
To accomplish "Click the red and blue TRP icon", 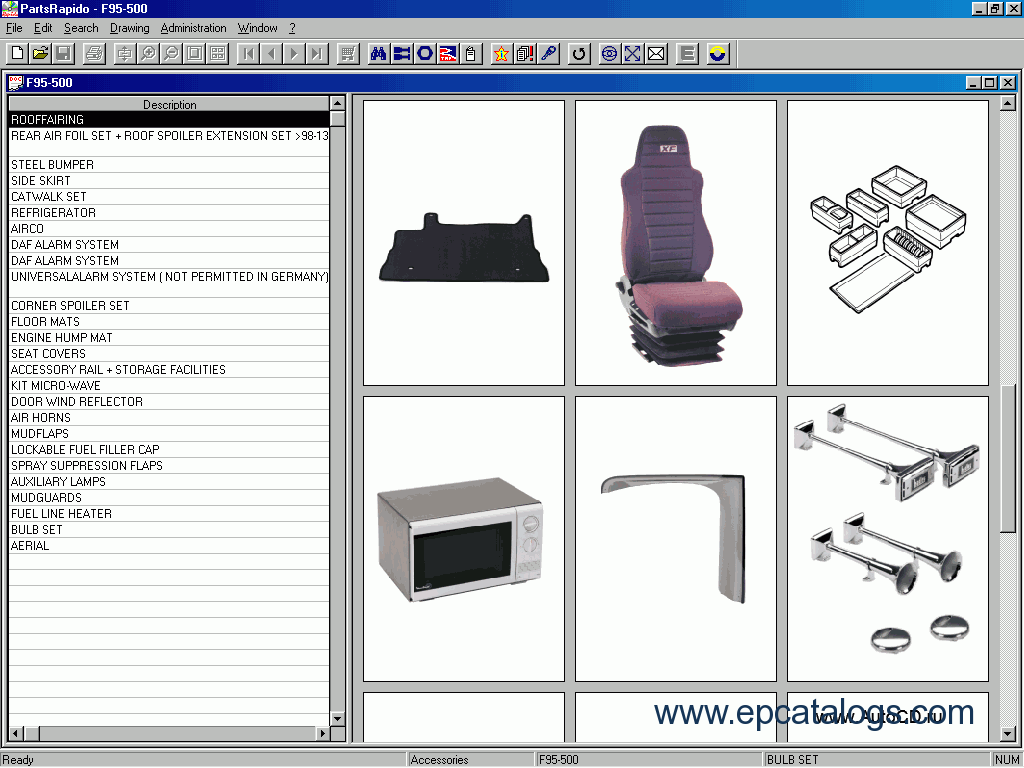I will (447, 54).
